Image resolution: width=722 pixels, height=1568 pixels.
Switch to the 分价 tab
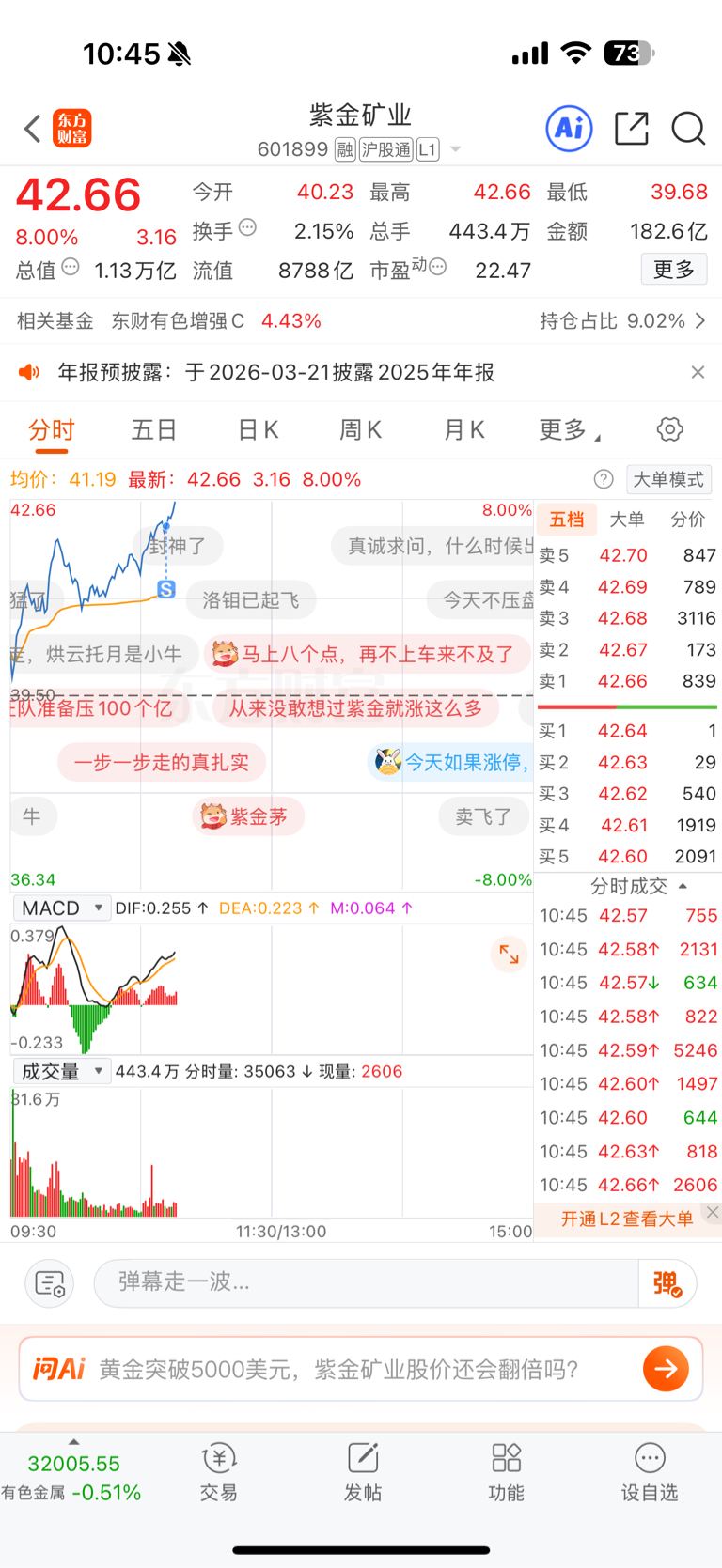pyautogui.click(x=687, y=520)
